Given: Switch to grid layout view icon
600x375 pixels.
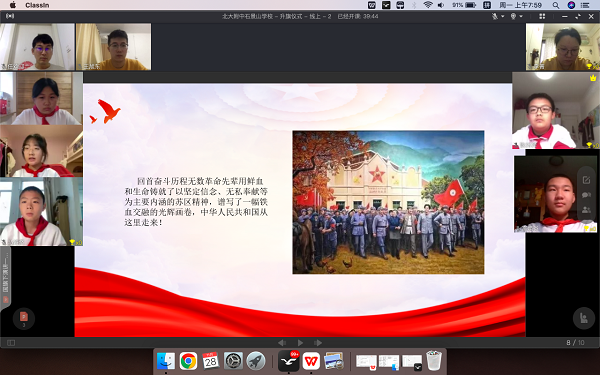Looking at the screenshot, I should [x=542, y=16].
